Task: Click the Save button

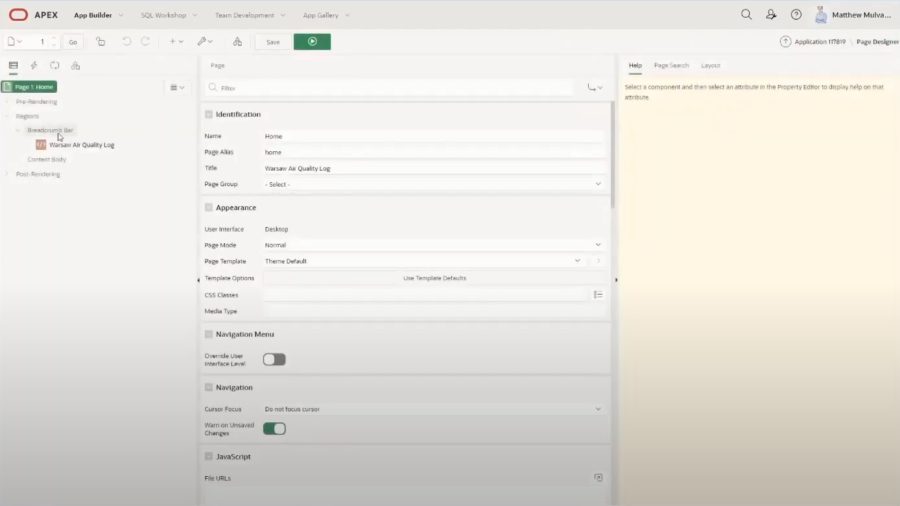Action: tap(273, 42)
